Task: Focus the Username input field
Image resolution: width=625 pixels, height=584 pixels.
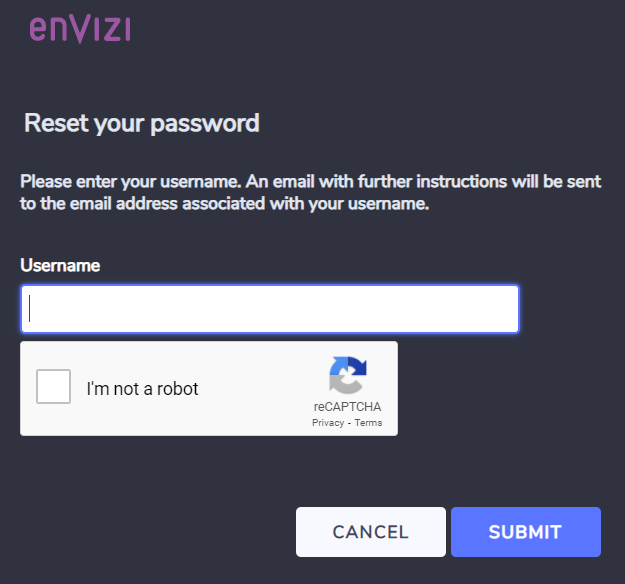Action: (270, 309)
